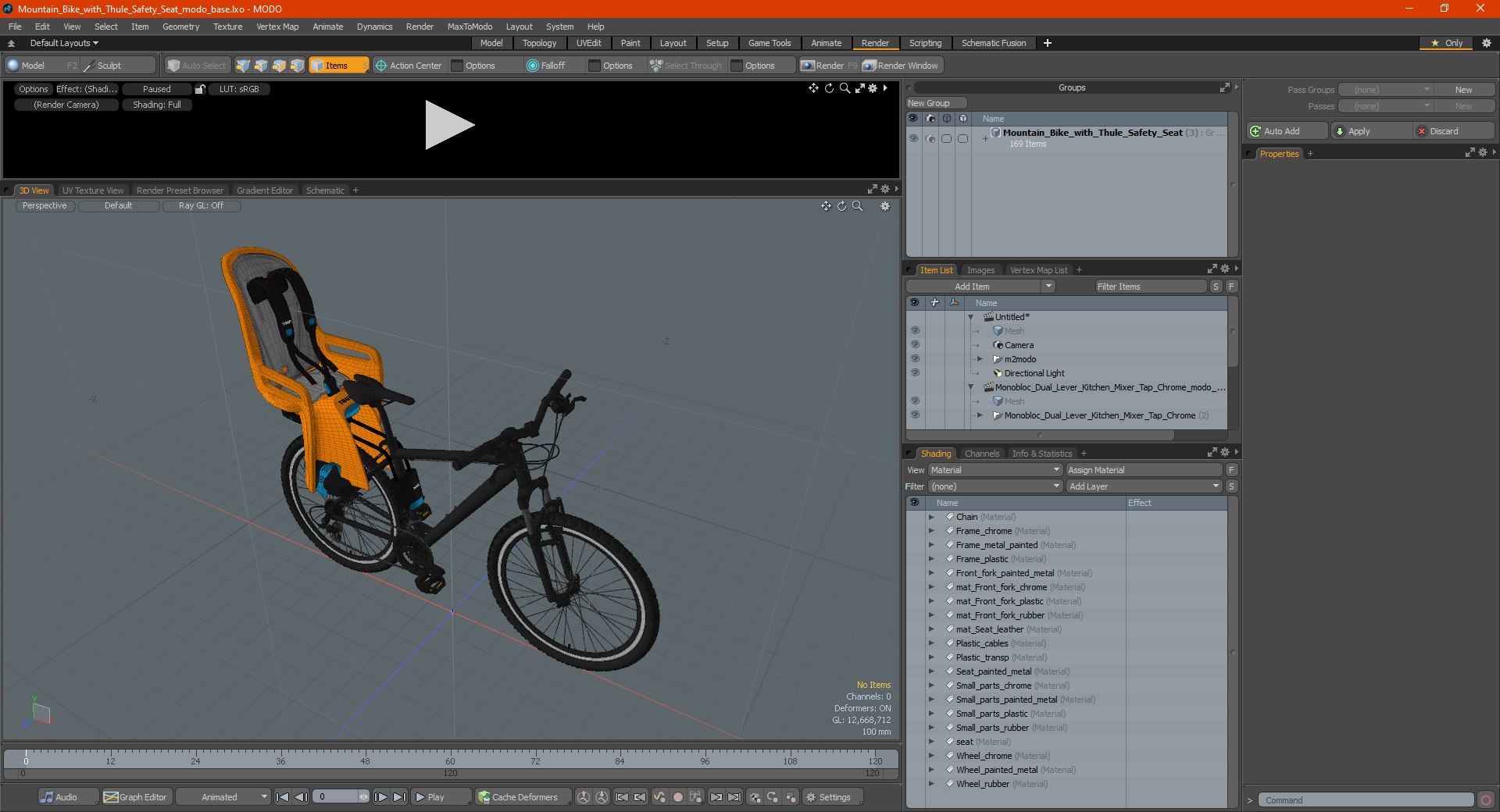This screenshot has width=1500, height=812.
Task: Select Vertices selection mode icon
Action: (243, 66)
